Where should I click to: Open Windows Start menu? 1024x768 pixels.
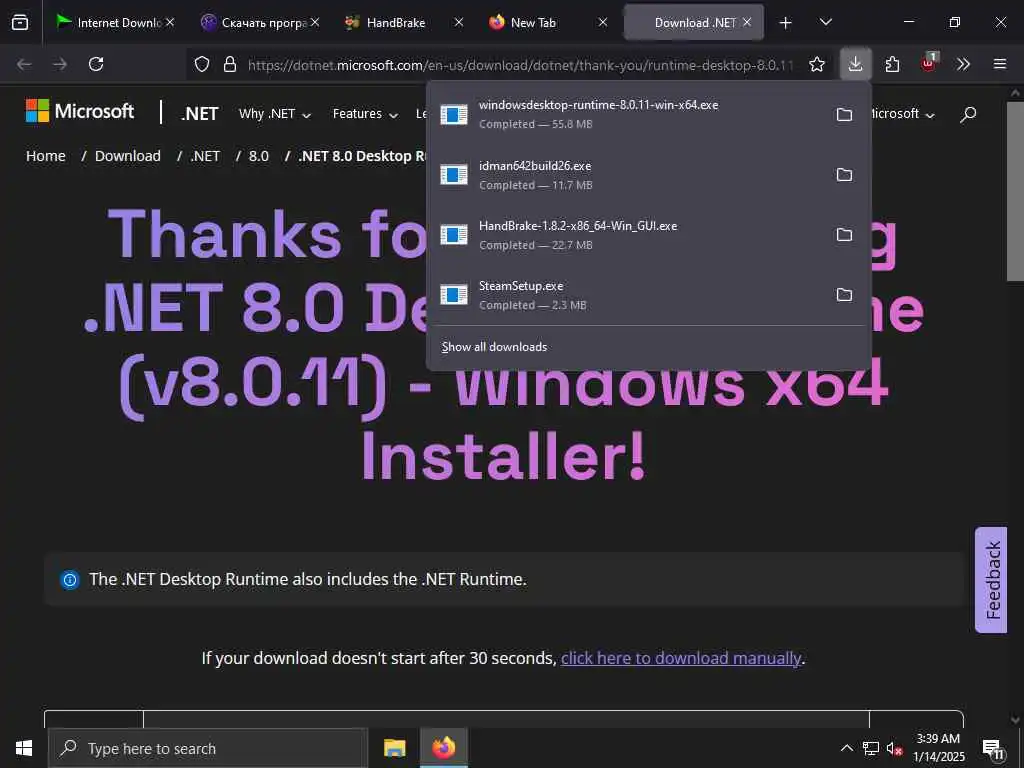(24, 748)
